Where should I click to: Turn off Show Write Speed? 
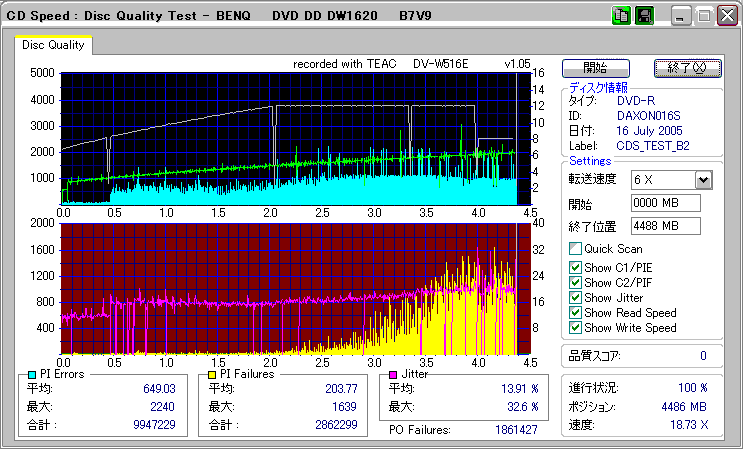click(575, 328)
